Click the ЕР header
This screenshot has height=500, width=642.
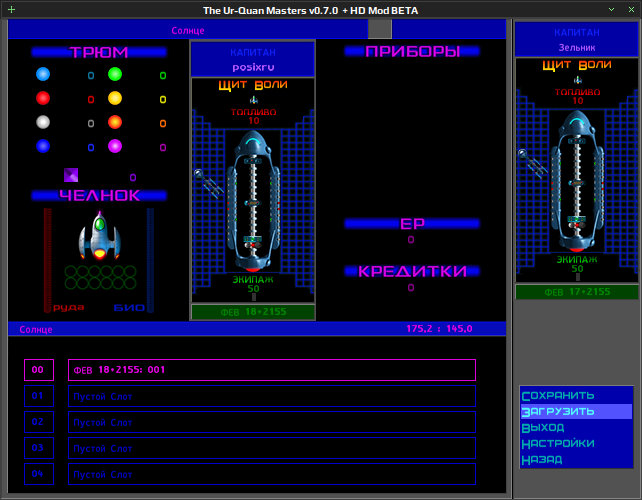tap(412, 223)
